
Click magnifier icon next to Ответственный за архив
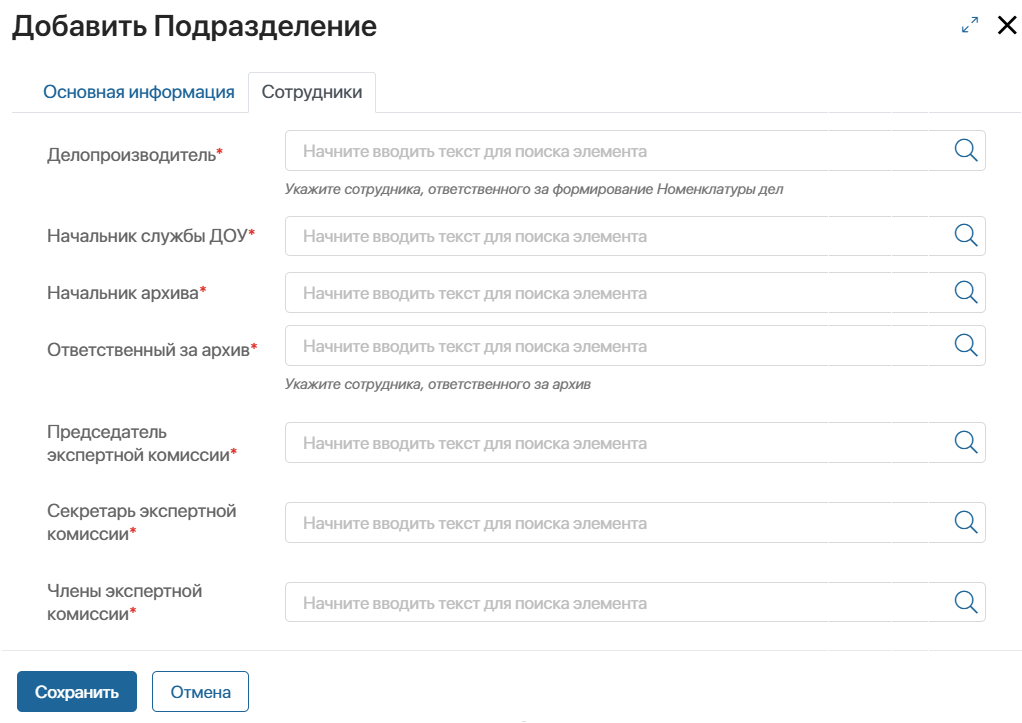coord(965,346)
